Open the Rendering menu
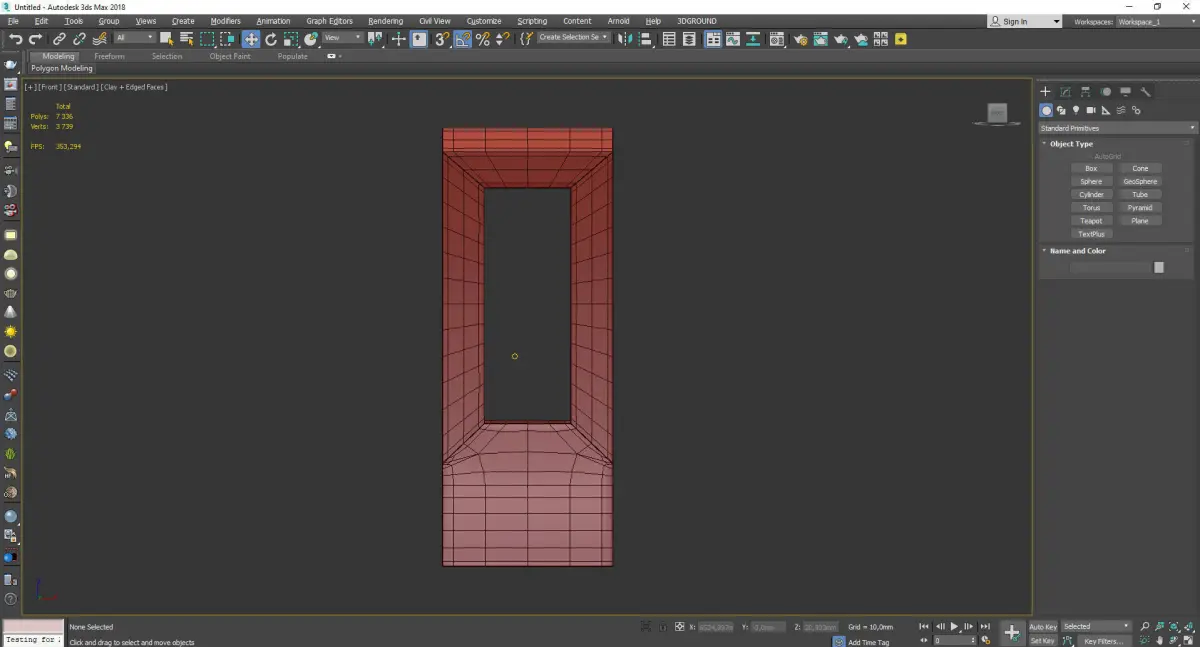The height and width of the screenshot is (647, 1200). (386, 21)
